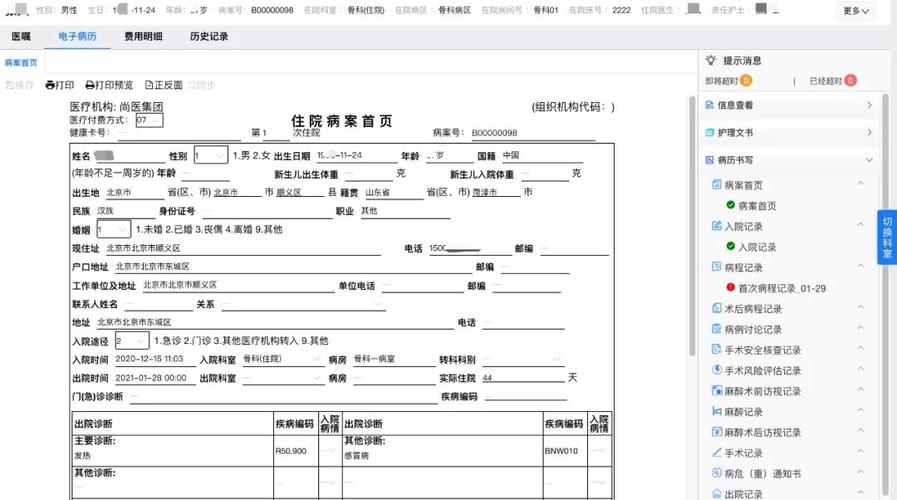Click the 病程记录 folder icon
897x500 pixels.
(716, 267)
